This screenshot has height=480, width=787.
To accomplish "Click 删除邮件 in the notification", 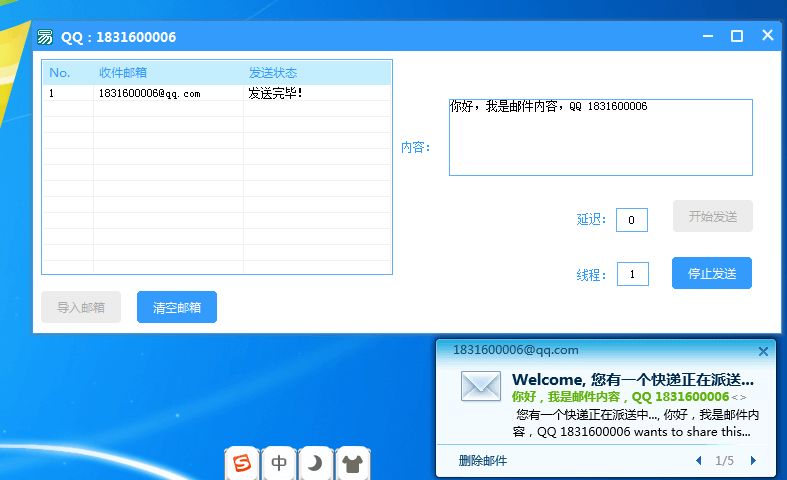I will click(482, 460).
